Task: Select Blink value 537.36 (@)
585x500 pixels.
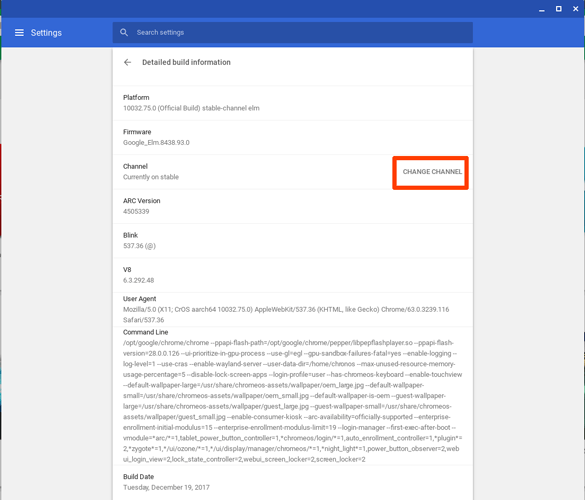Action: [x=139, y=246]
